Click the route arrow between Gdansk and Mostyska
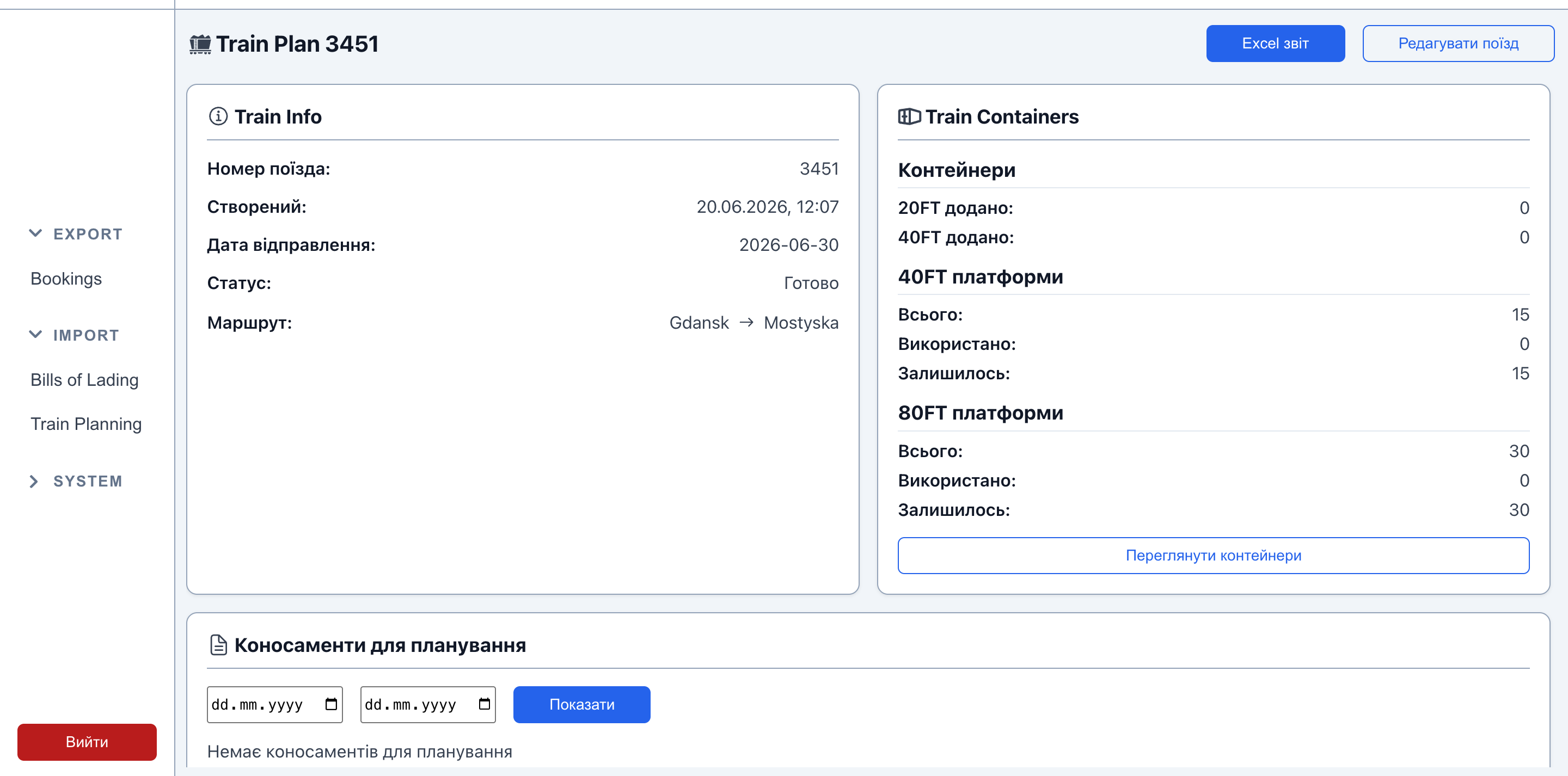The height and width of the screenshot is (776, 1568). point(746,322)
